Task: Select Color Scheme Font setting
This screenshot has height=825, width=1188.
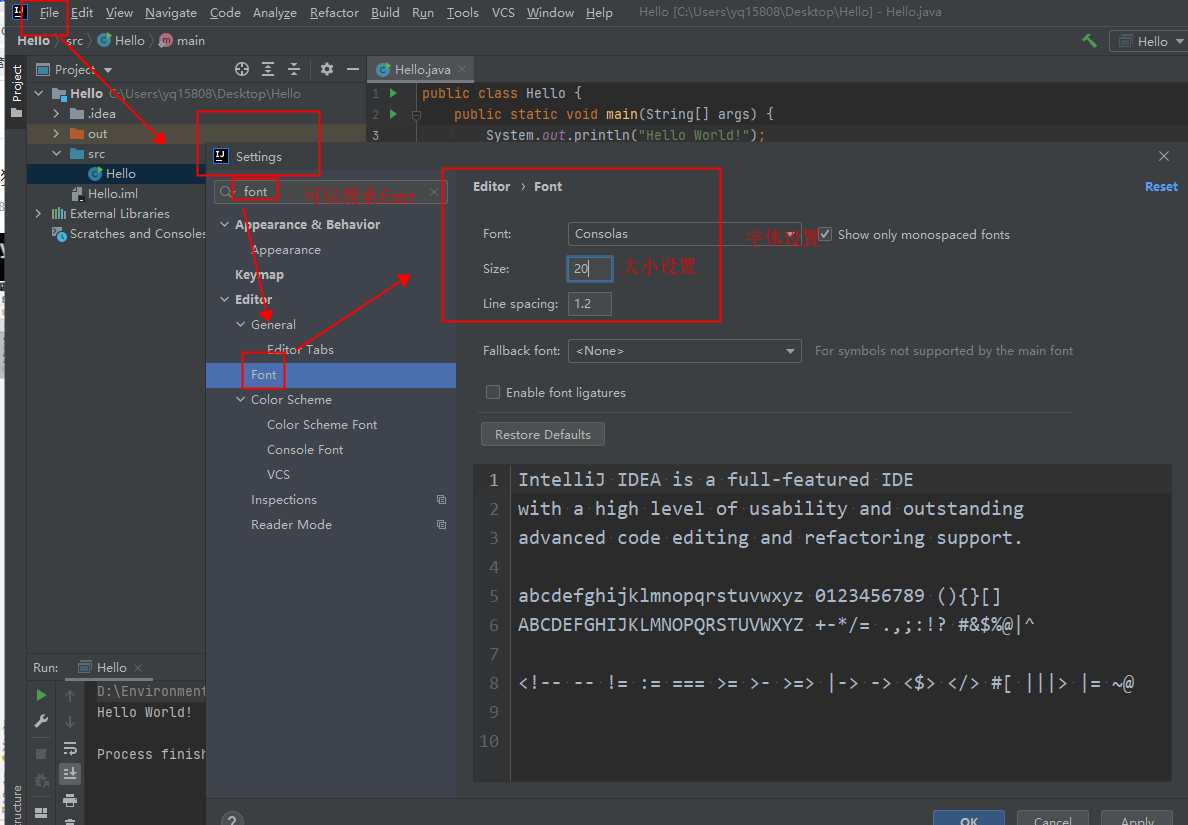Action: [321, 424]
